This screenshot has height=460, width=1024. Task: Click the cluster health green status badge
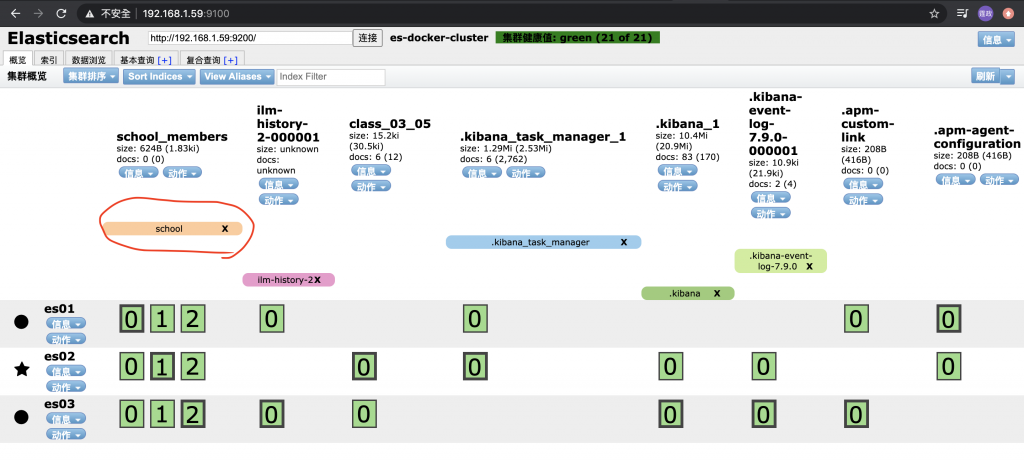[578, 38]
